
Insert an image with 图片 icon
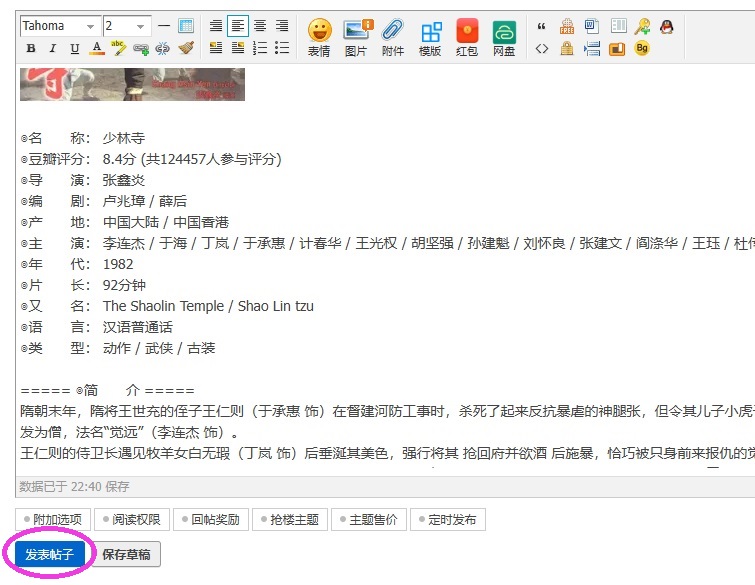coord(356,37)
